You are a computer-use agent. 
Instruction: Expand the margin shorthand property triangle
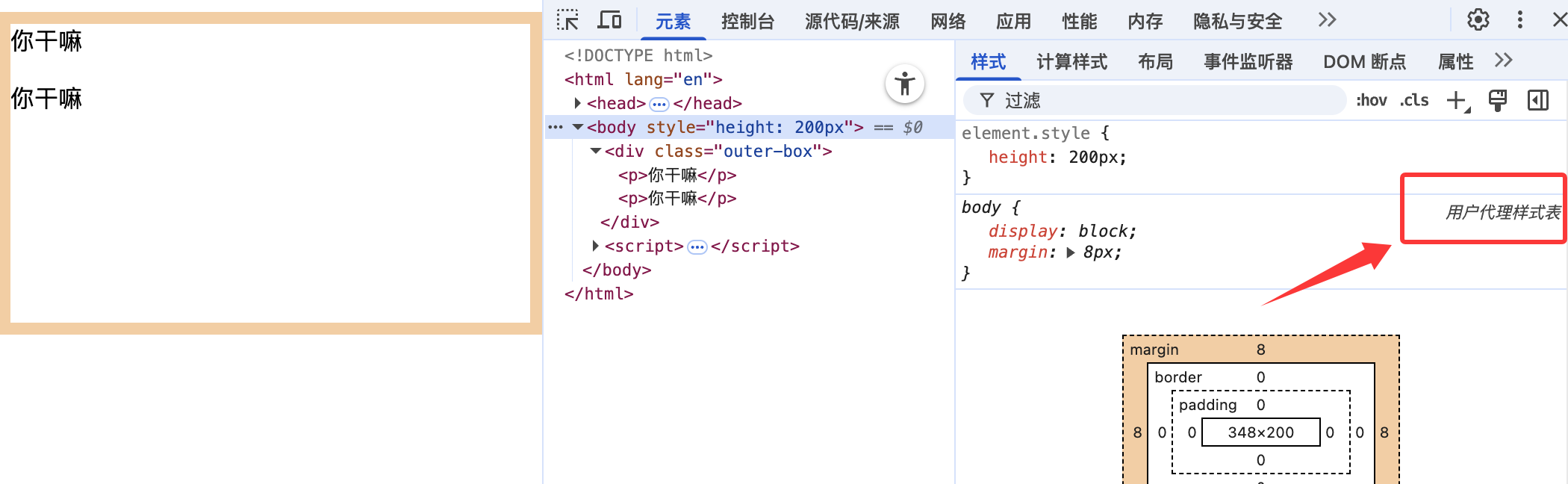point(1071,252)
